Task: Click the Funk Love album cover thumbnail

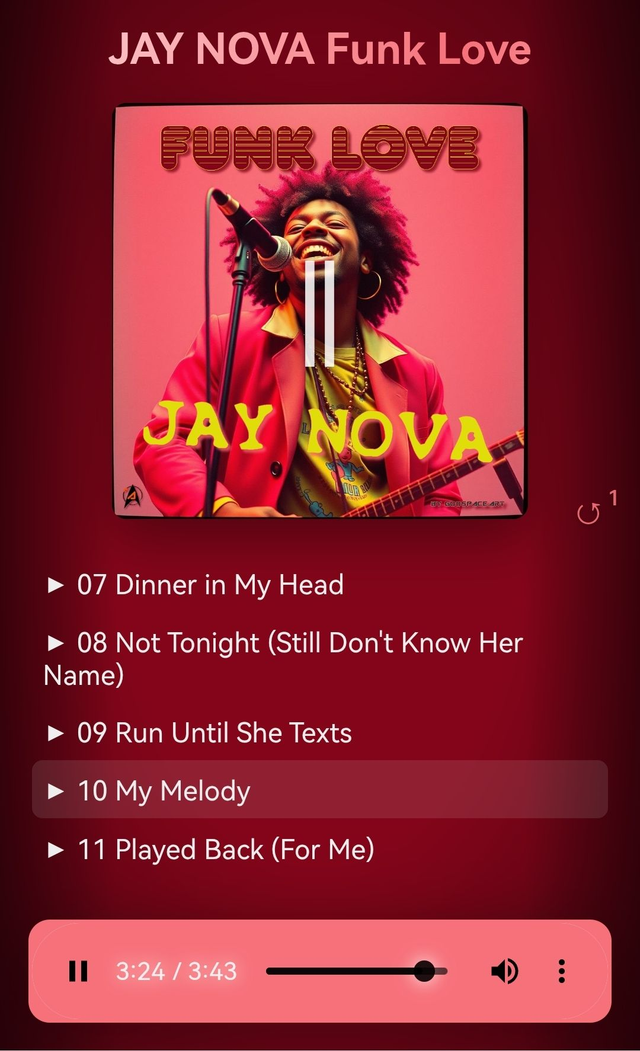Action: pos(320,311)
